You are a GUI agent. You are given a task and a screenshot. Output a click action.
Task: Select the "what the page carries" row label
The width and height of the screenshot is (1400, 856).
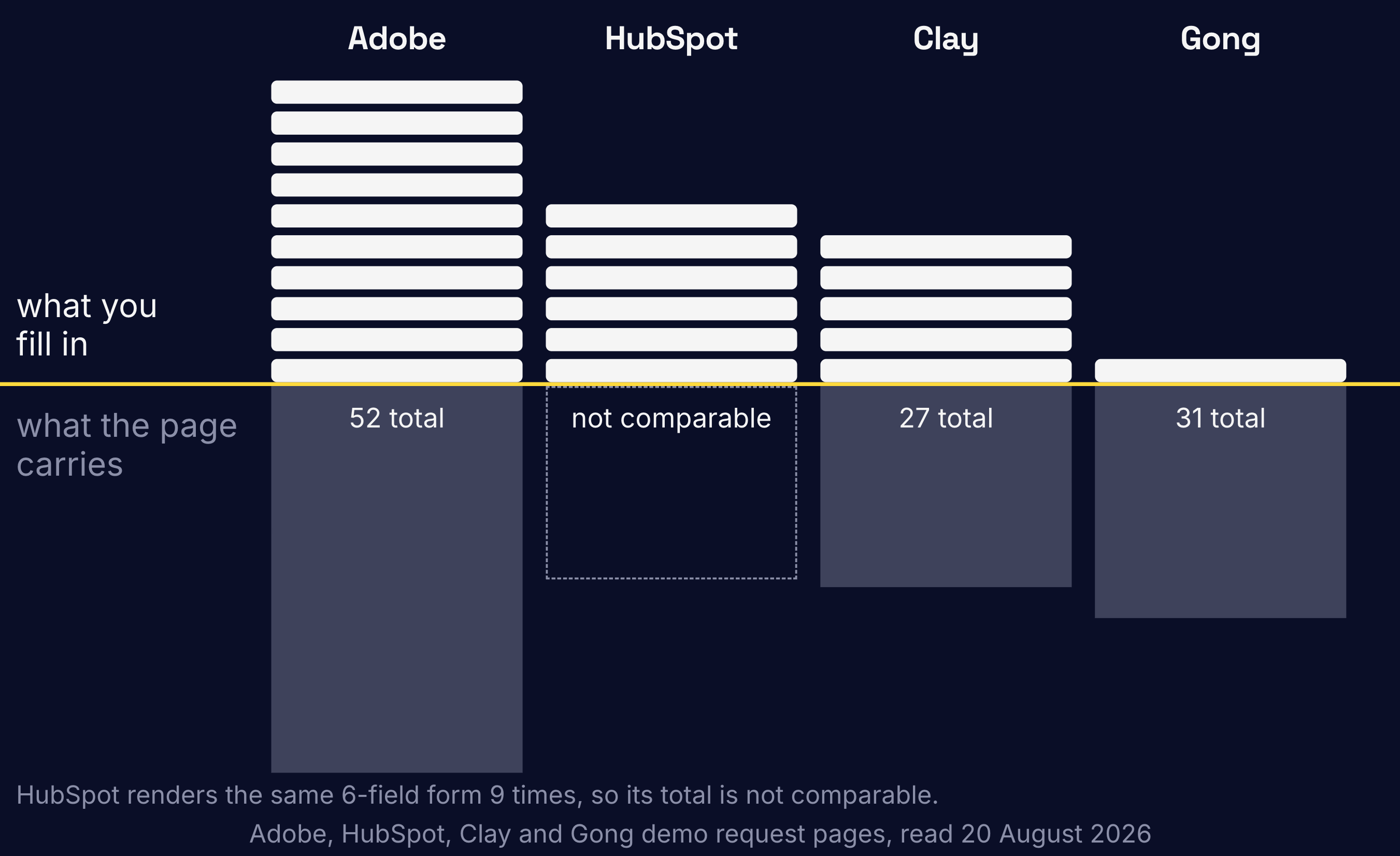[x=126, y=445]
